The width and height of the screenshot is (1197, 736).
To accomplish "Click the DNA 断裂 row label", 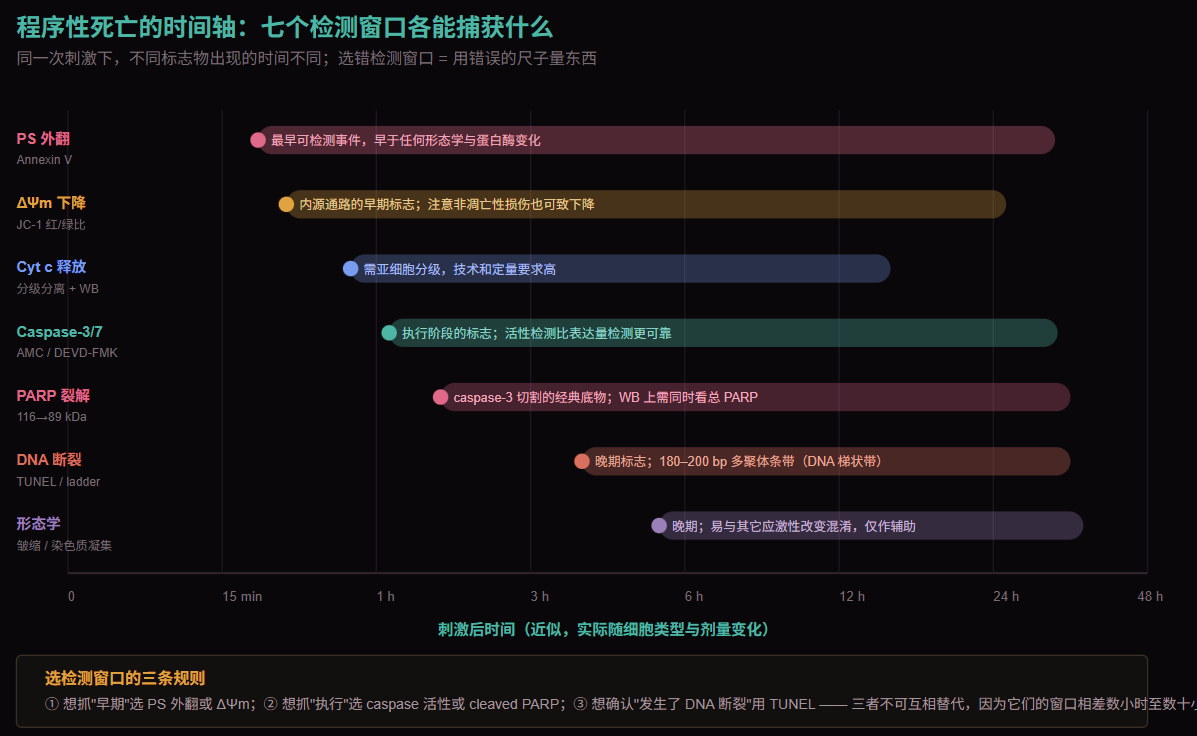I will point(49,460).
